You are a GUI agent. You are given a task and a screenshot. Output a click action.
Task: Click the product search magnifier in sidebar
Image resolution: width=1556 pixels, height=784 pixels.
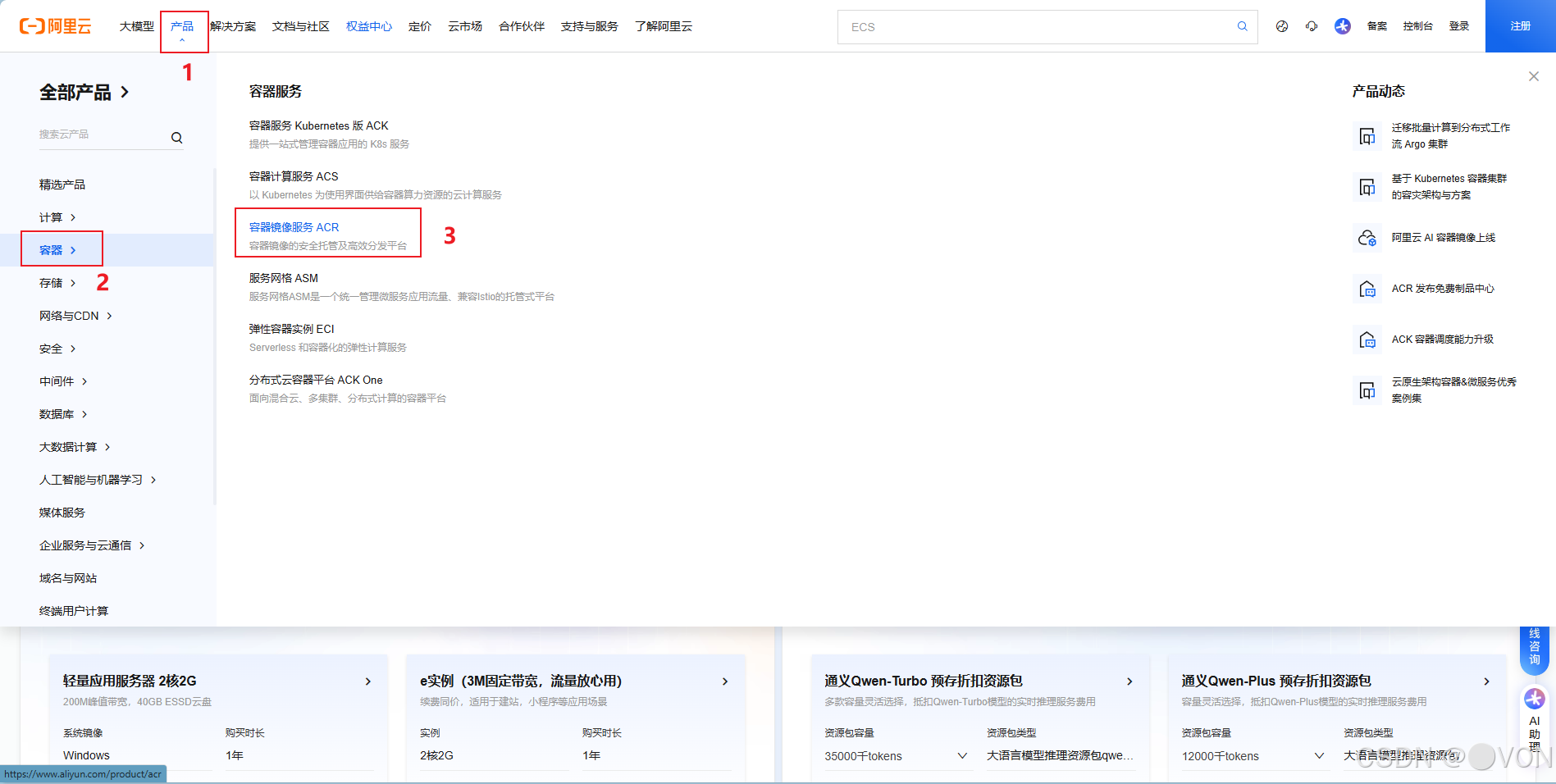click(176, 138)
